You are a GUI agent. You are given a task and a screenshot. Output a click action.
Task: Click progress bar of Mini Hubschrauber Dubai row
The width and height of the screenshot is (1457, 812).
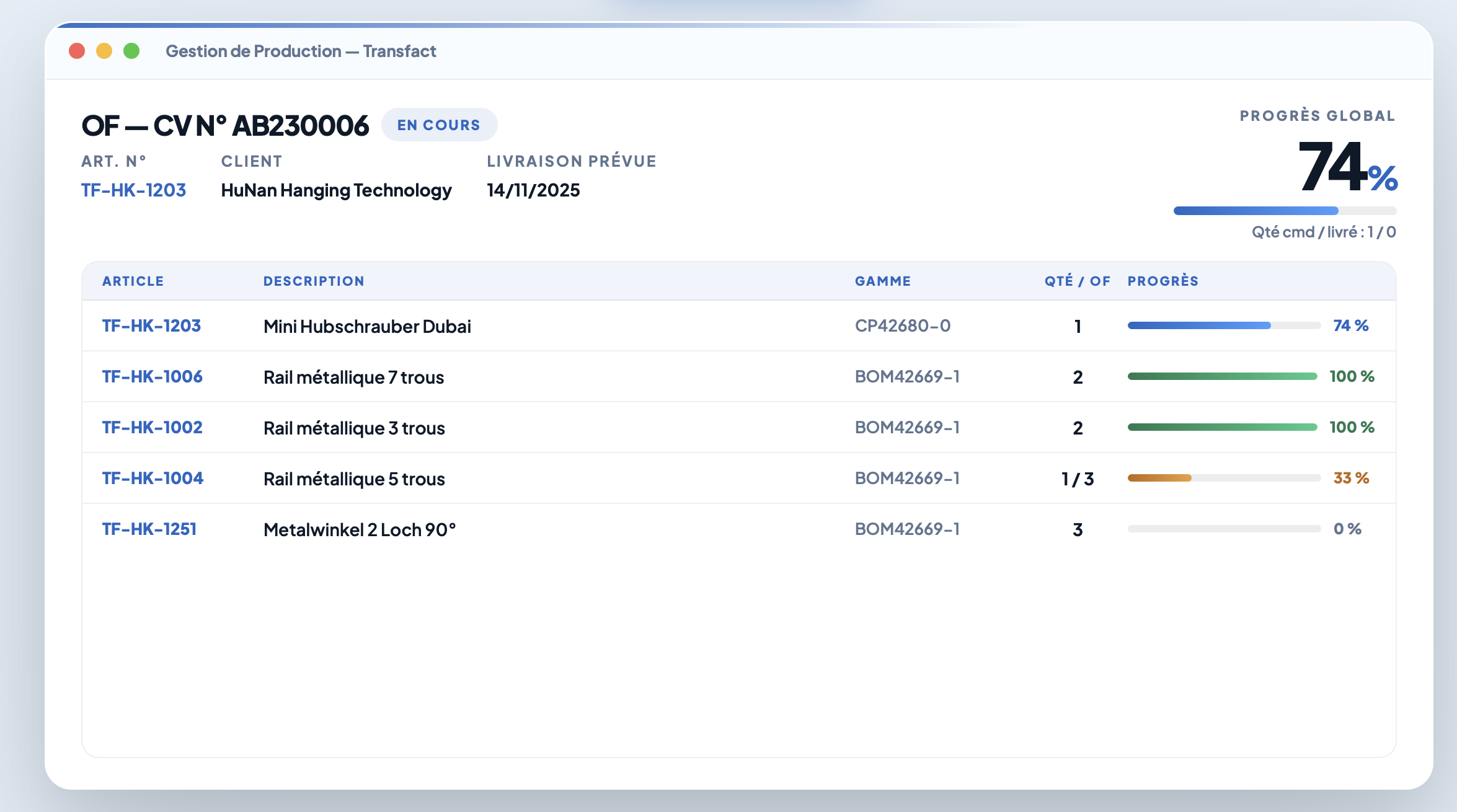(1224, 325)
